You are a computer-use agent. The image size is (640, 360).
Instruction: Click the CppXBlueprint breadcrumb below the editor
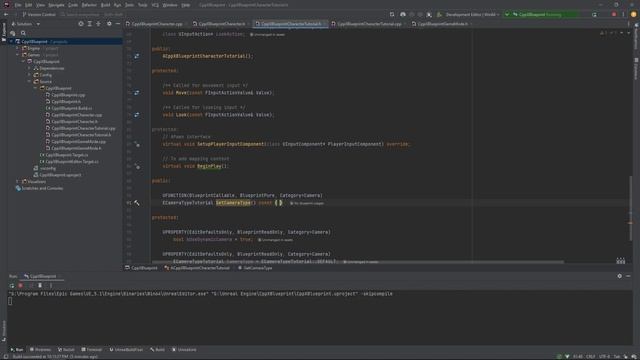tap(141, 268)
